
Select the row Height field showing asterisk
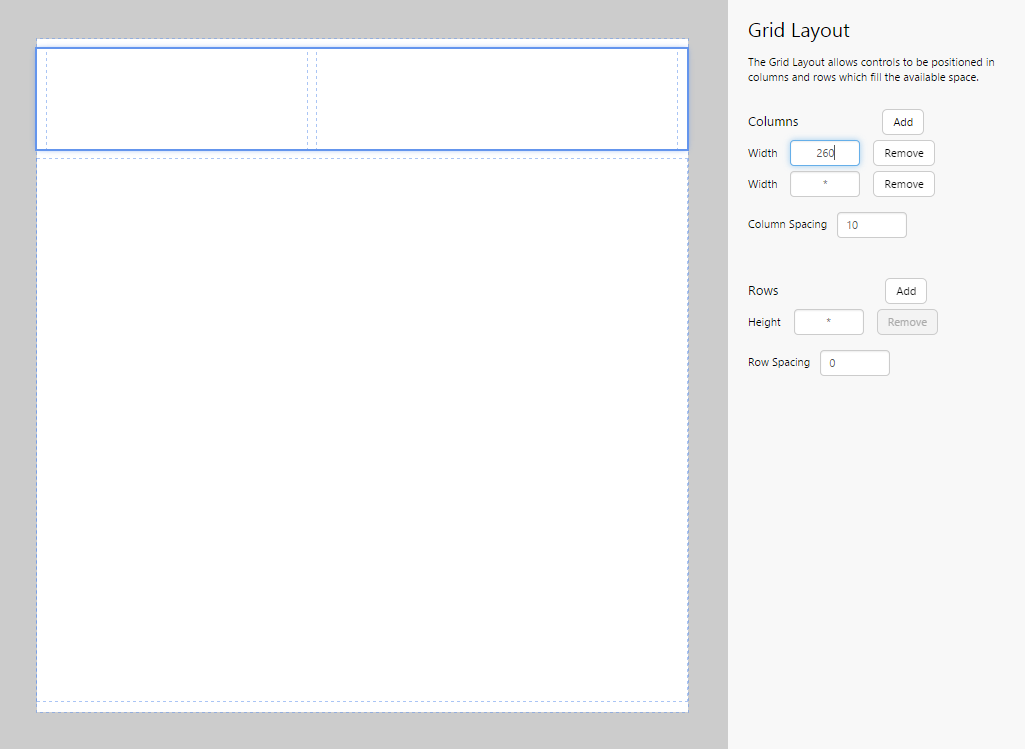click(x=828, y=321)
